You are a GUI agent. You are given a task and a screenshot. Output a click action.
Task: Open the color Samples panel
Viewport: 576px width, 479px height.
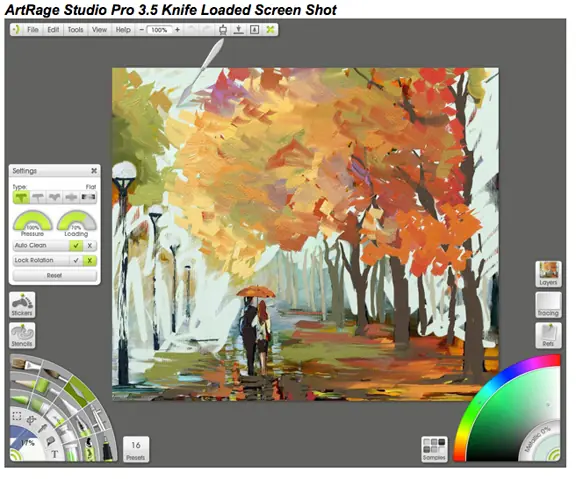coord(434,449)
